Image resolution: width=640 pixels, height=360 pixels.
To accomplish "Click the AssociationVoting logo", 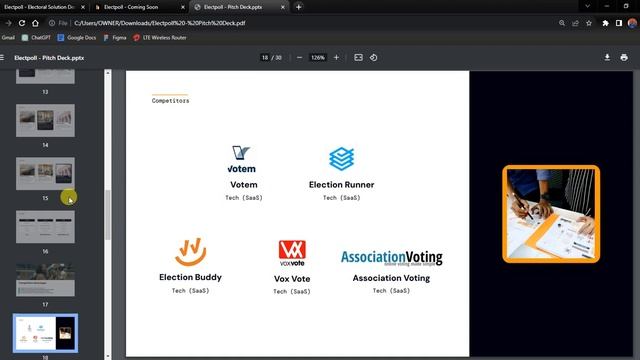I will tap(392, 258).
